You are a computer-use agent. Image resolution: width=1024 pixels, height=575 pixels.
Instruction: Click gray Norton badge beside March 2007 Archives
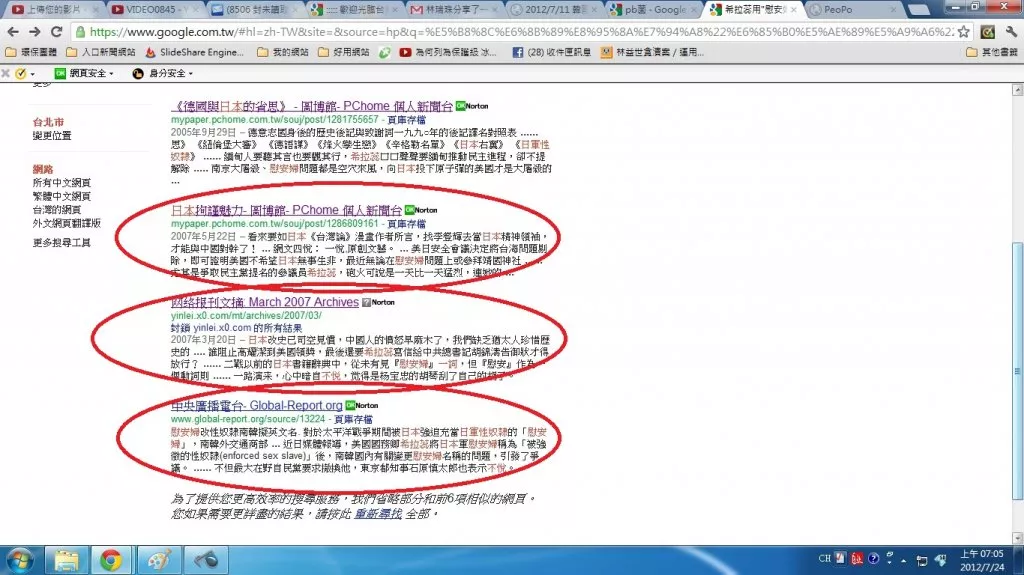(378, 302)
